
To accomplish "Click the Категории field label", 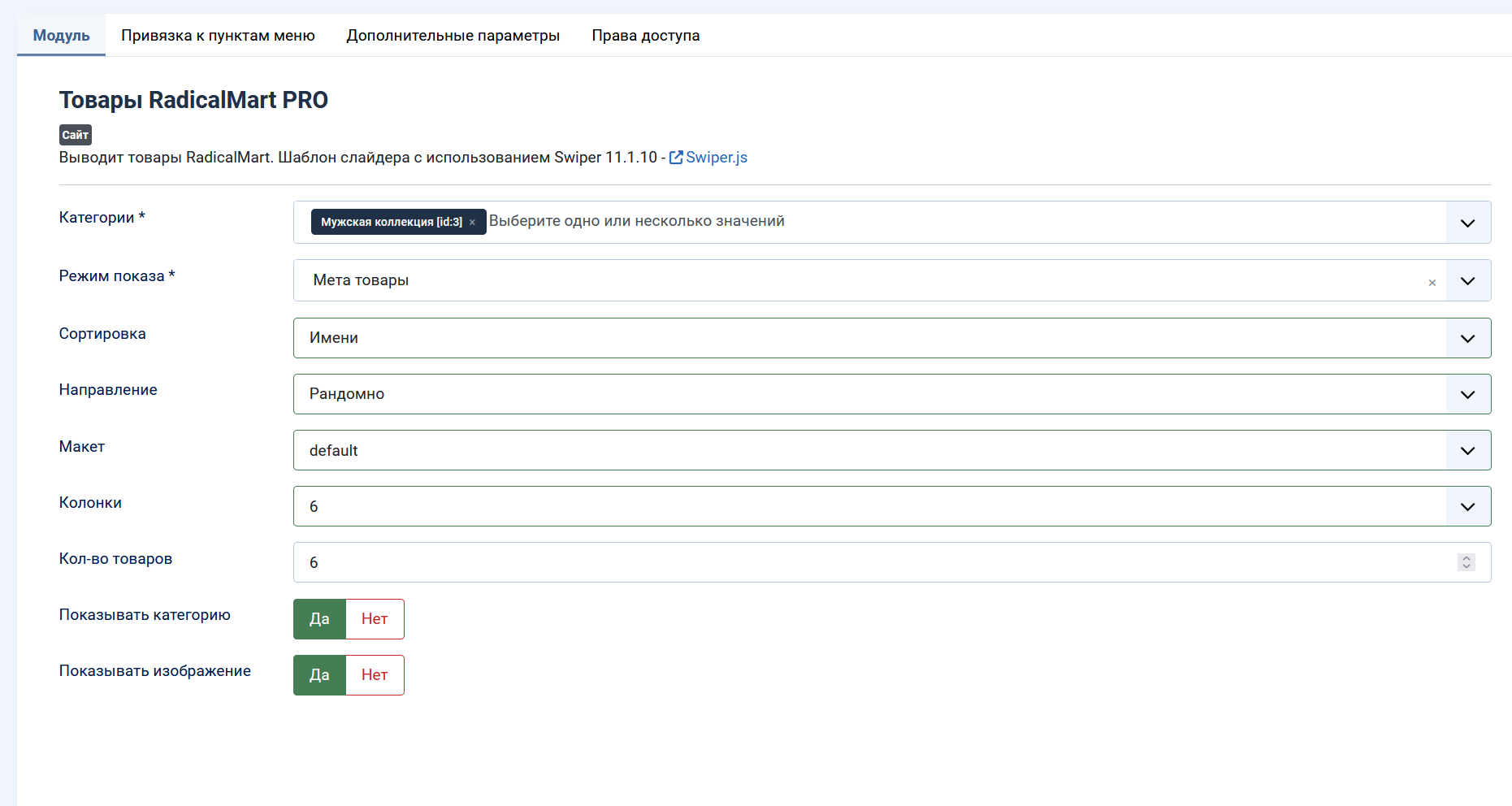I will pos(102,218).
